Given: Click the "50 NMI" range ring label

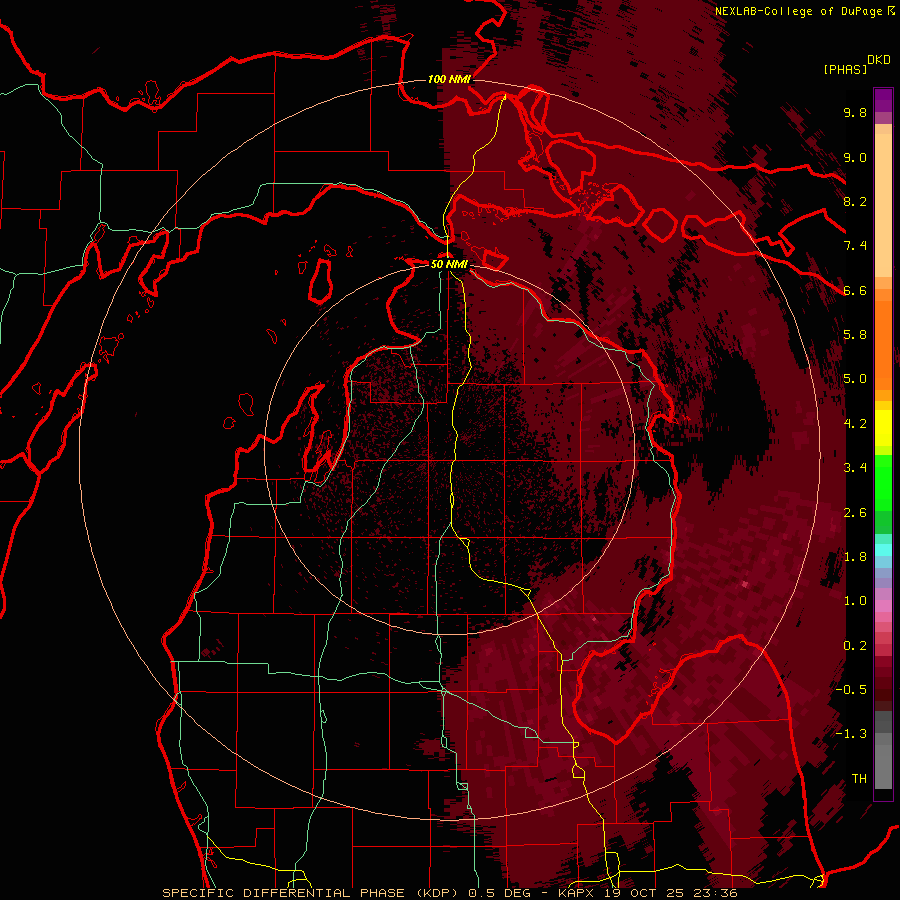Looking at the screenshot, I should point(449,264).
